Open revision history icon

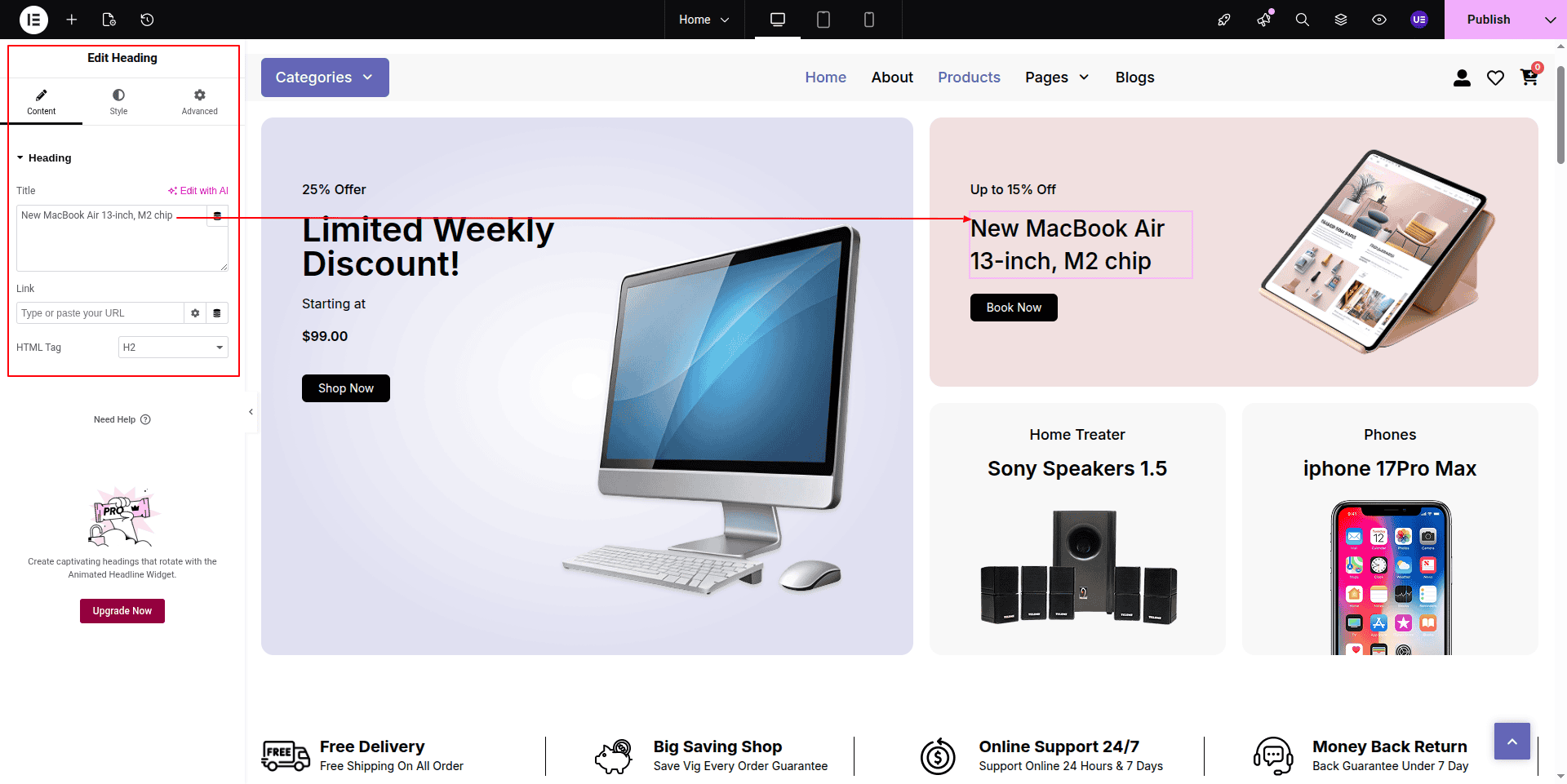click(147, 20)
